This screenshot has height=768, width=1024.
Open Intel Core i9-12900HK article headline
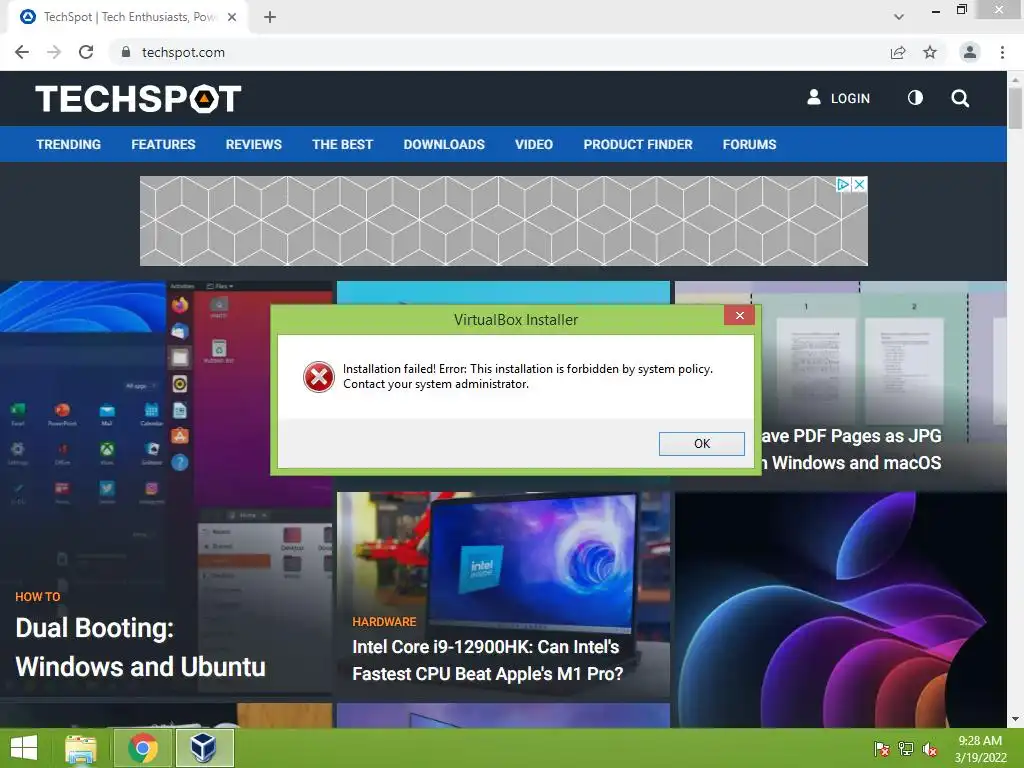(487, 660)
